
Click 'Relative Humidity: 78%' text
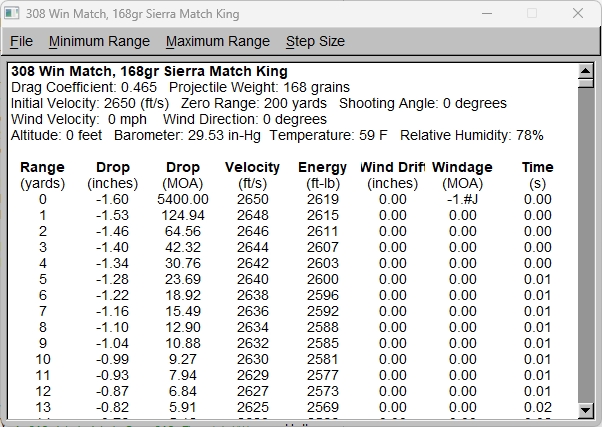472,136
